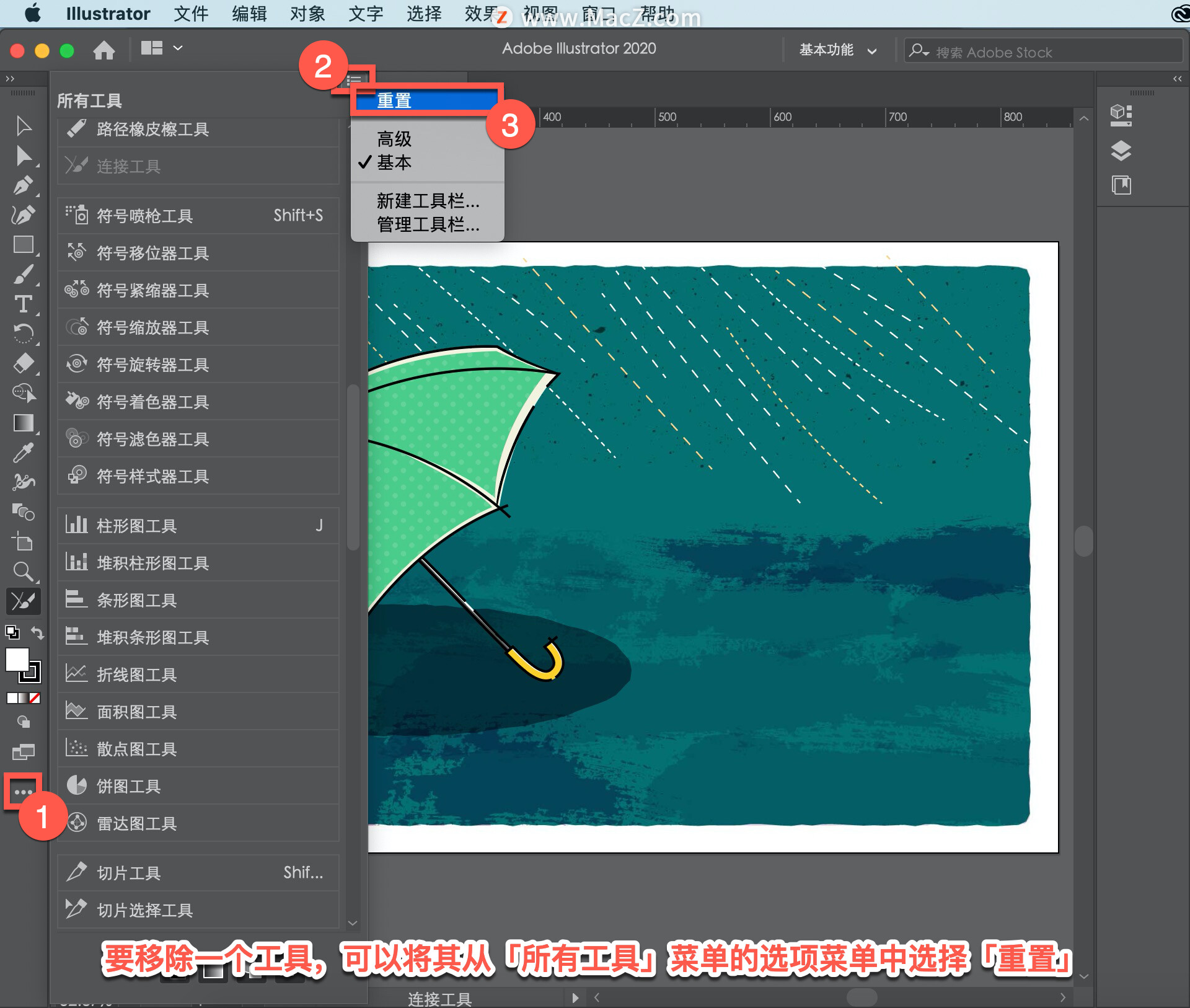Open the Properties panel icon
The height and width of the screenshot is (1008, 1190).
(x=1121, y=115)
